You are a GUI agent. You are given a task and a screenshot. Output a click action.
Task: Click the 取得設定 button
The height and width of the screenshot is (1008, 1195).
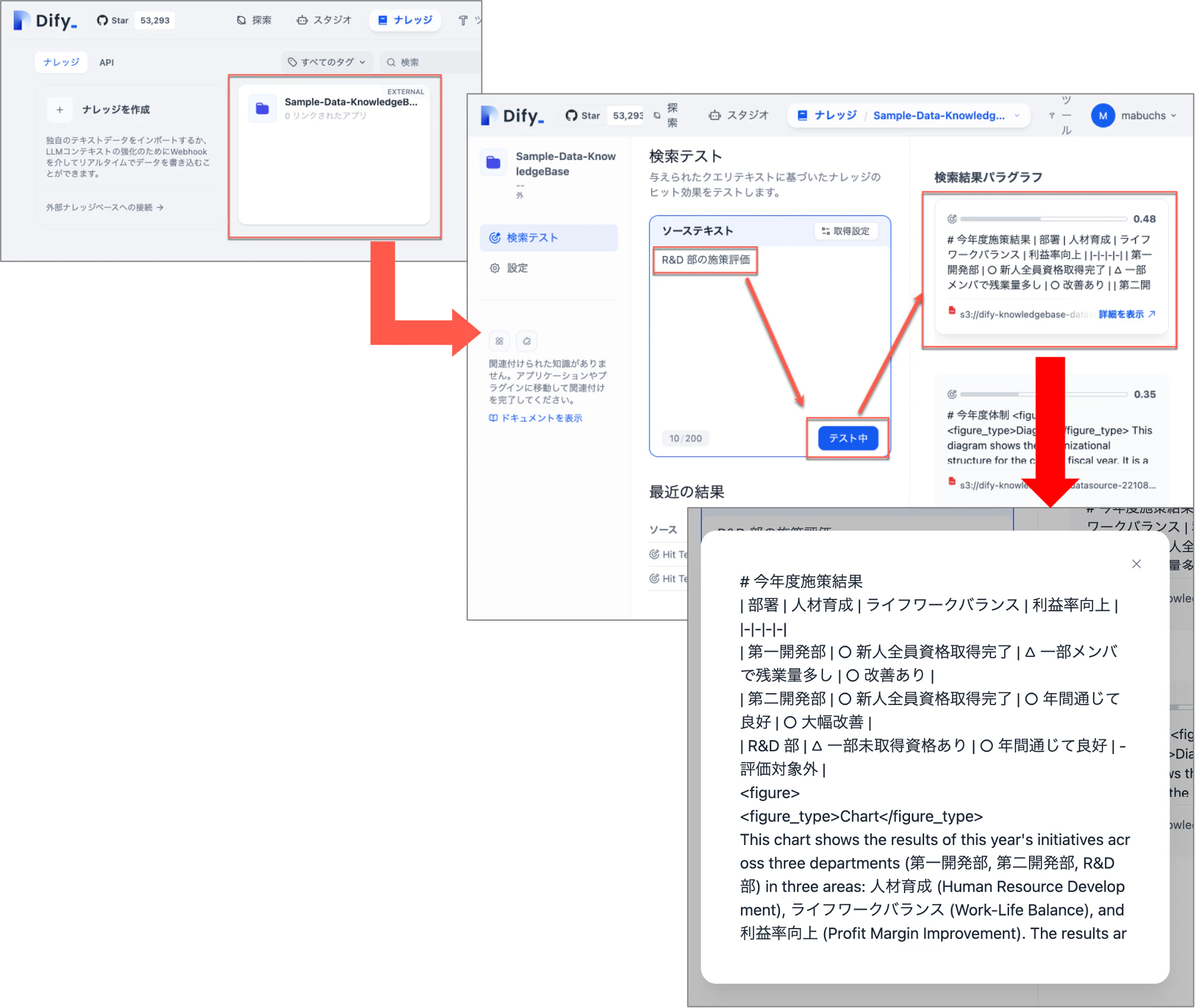point(846,231)
